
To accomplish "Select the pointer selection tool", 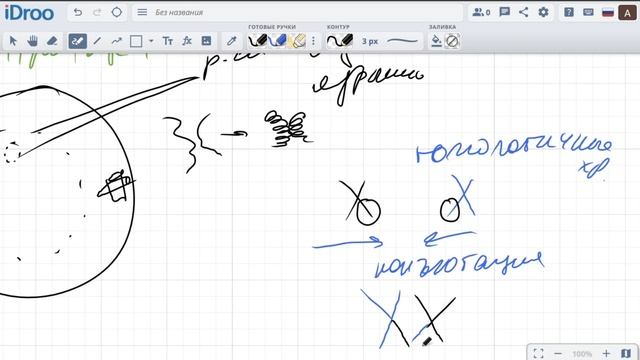I will point(13,41).
